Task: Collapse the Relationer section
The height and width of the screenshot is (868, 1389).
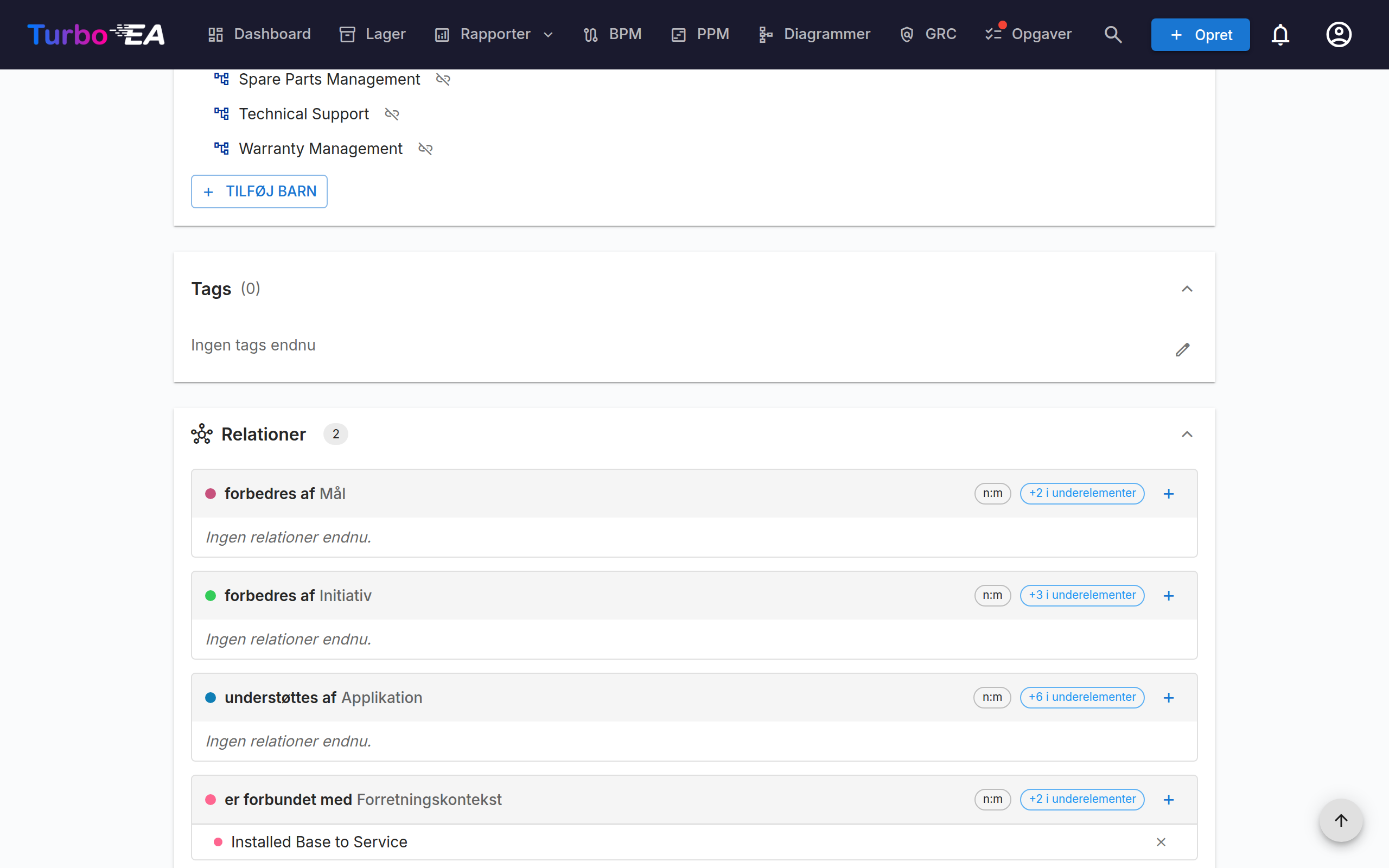Action: (1187, 435)
